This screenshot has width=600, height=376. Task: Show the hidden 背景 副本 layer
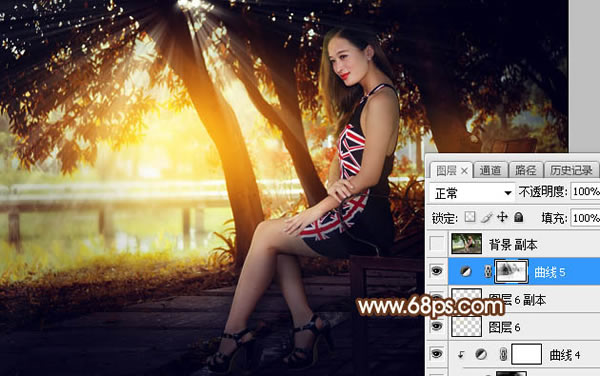click(437, 244)
